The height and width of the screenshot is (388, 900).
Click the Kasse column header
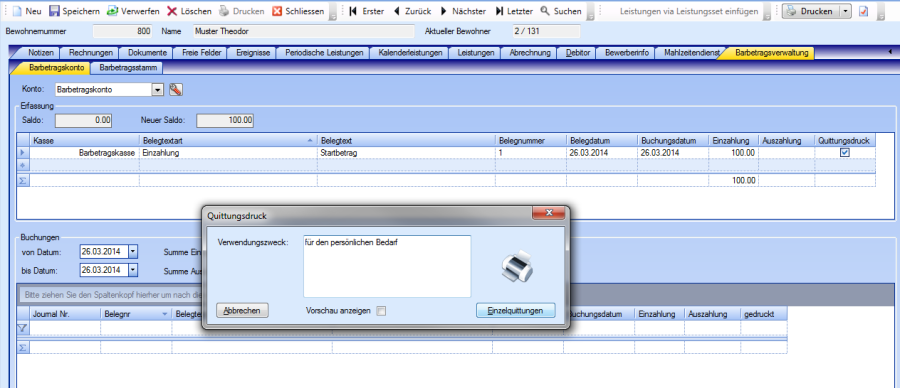(x=85, y=140)
